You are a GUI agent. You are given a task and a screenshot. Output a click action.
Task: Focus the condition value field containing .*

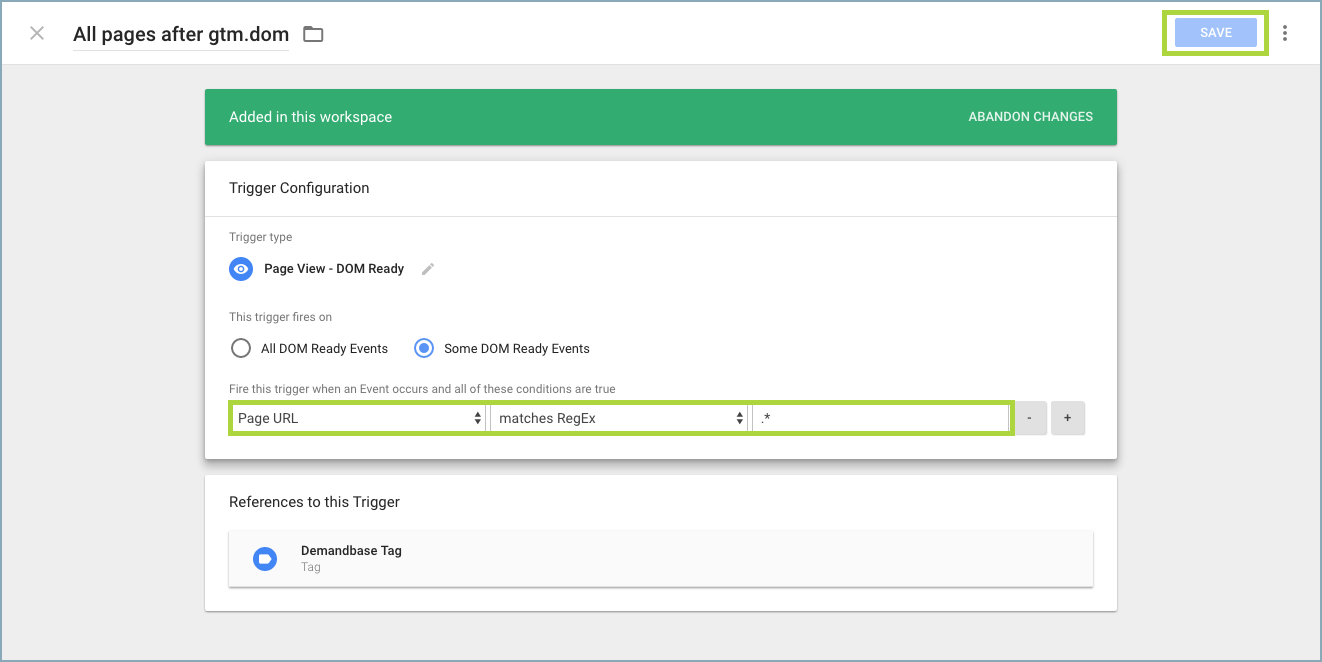880,418
